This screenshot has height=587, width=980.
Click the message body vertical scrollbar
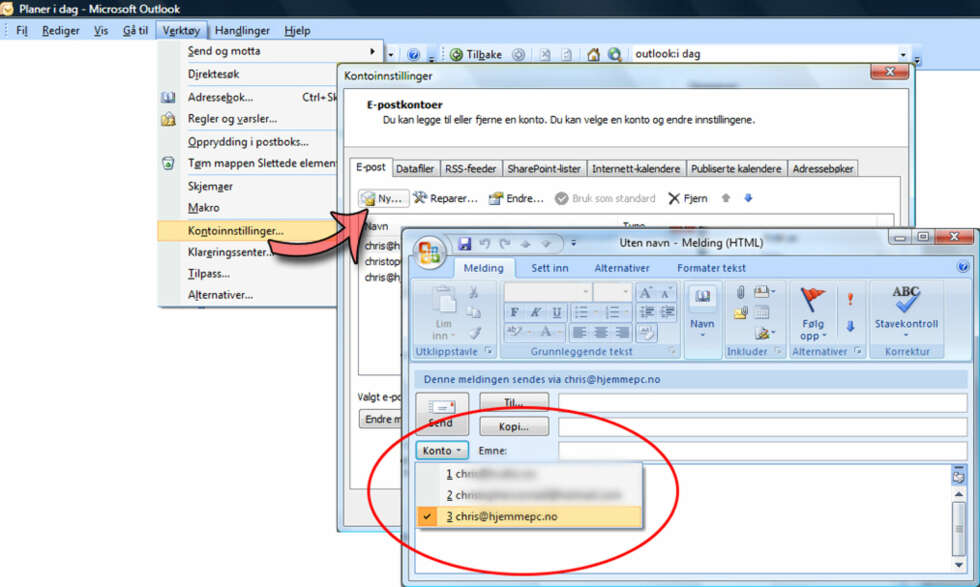coord(959,528)
